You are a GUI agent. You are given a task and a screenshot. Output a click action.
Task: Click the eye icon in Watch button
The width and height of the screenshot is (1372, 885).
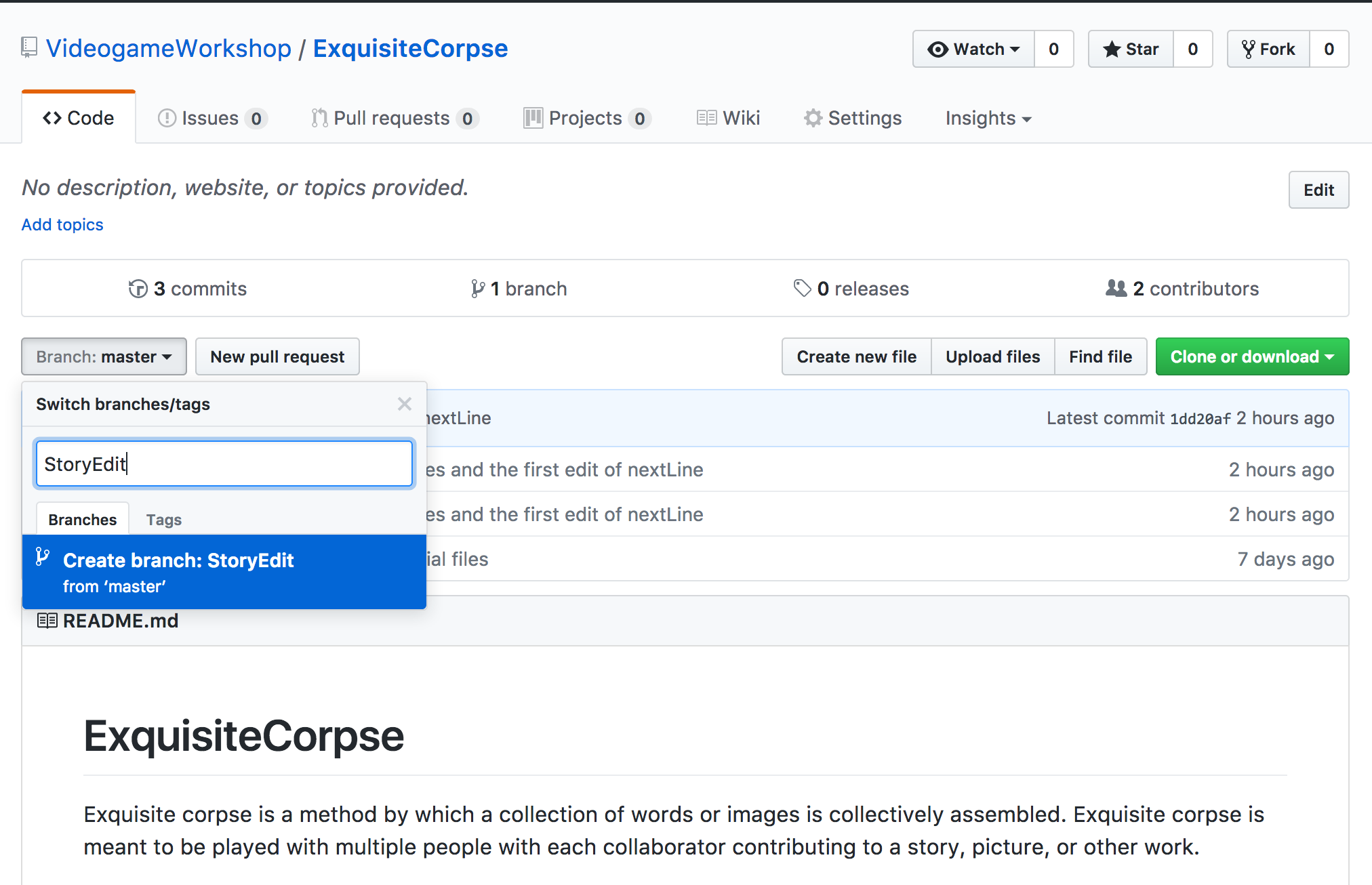tap(938, 49)
